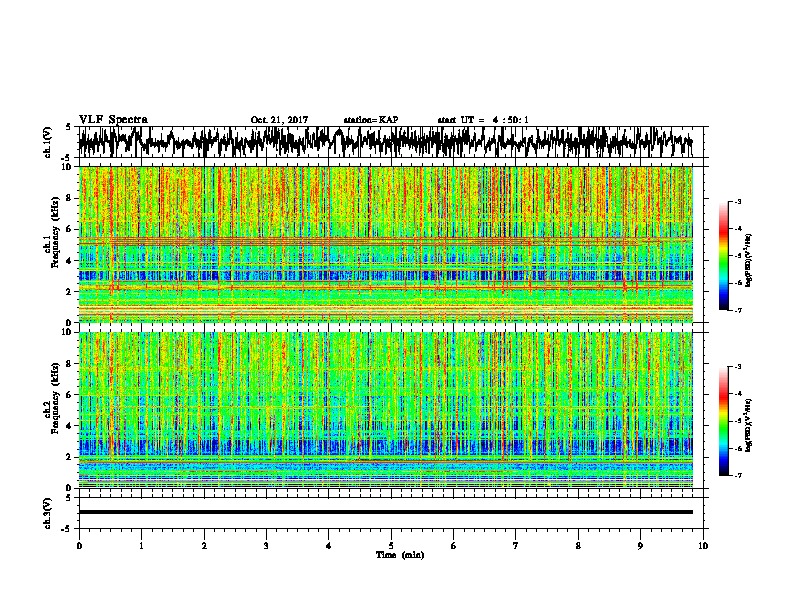Click the "-7" label on ch.2 colorbar

point(738,475)
